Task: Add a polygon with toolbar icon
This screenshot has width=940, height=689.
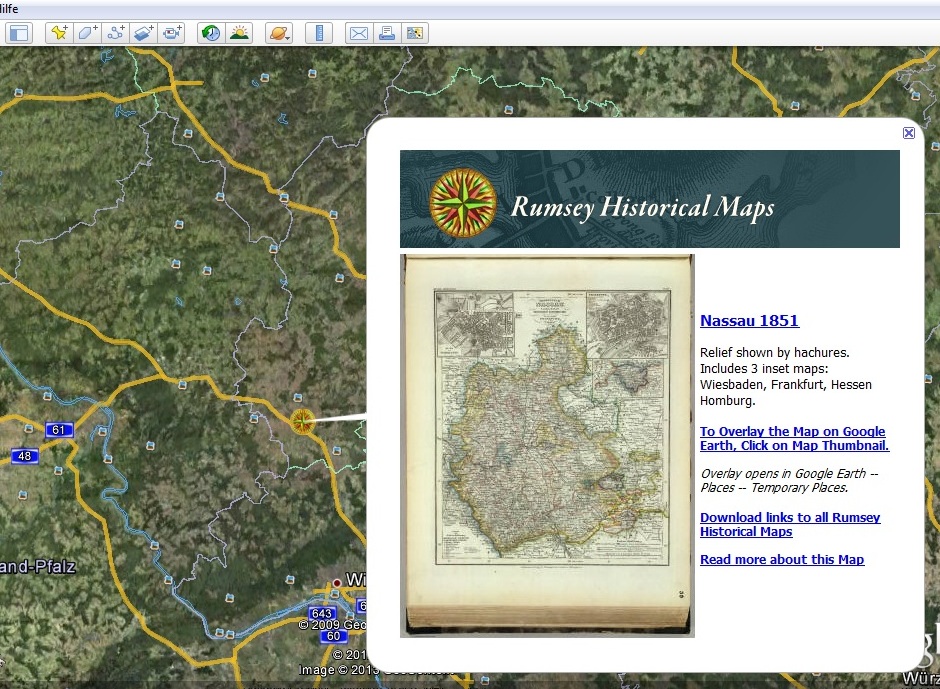Action: [x=88, y=33]
